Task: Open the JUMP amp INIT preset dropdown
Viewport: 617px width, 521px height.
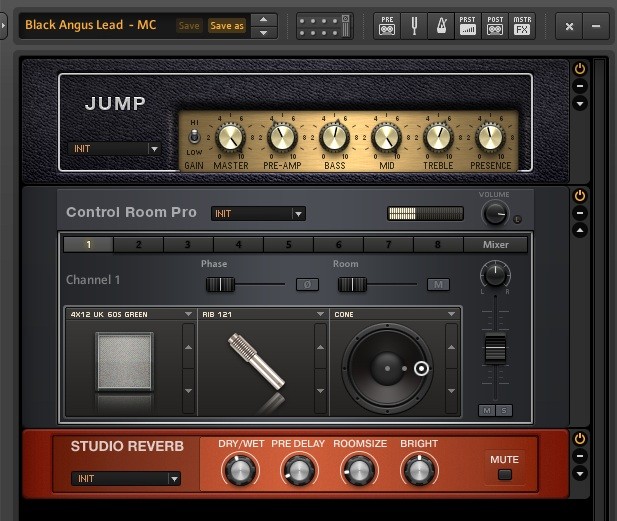Action: click(115, 149)
